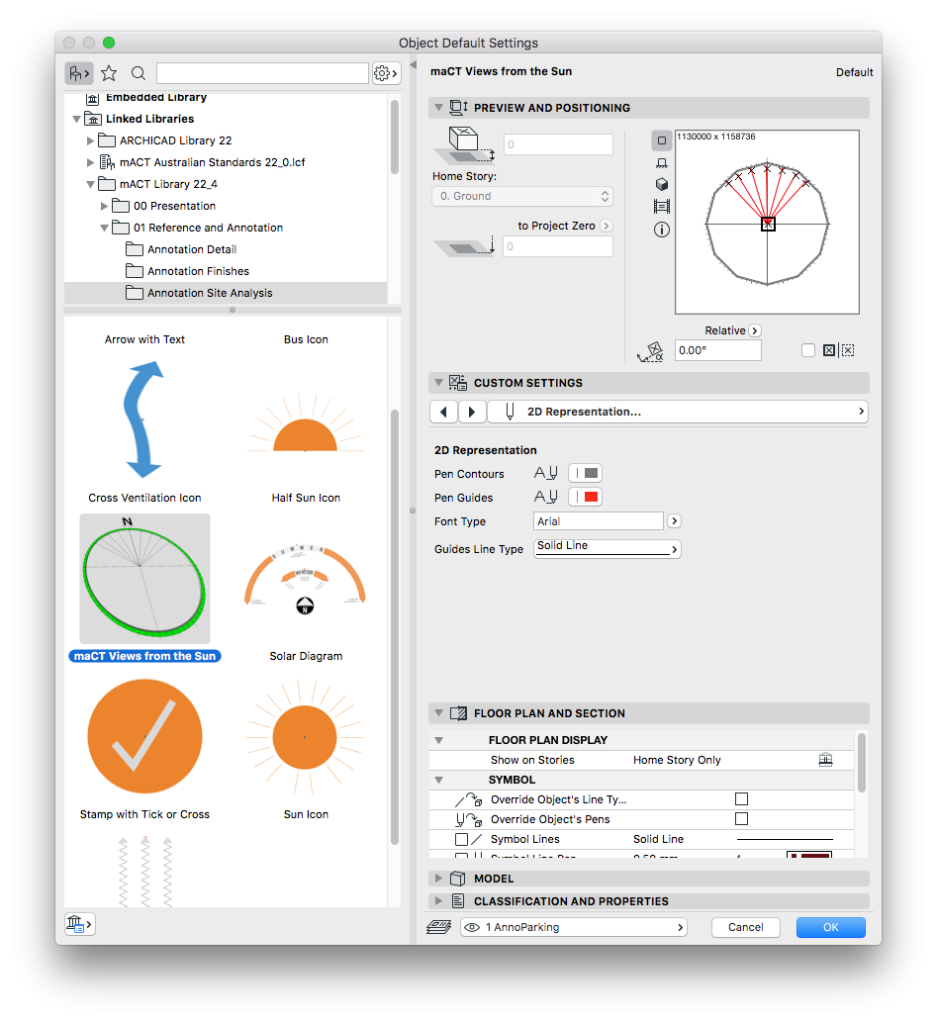Open the 2D Representation page selector
This screenshot has width=937, height=1024.
point(677,411)
